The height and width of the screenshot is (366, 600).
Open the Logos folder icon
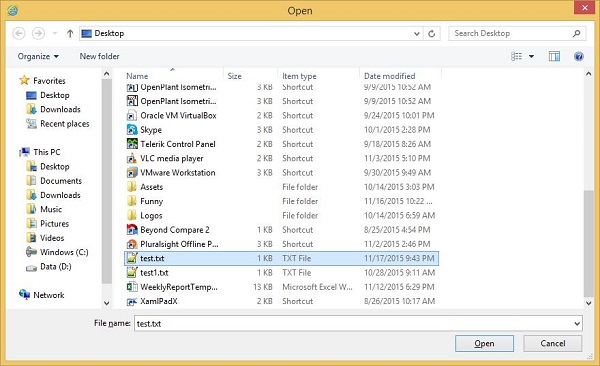(132, 215)
